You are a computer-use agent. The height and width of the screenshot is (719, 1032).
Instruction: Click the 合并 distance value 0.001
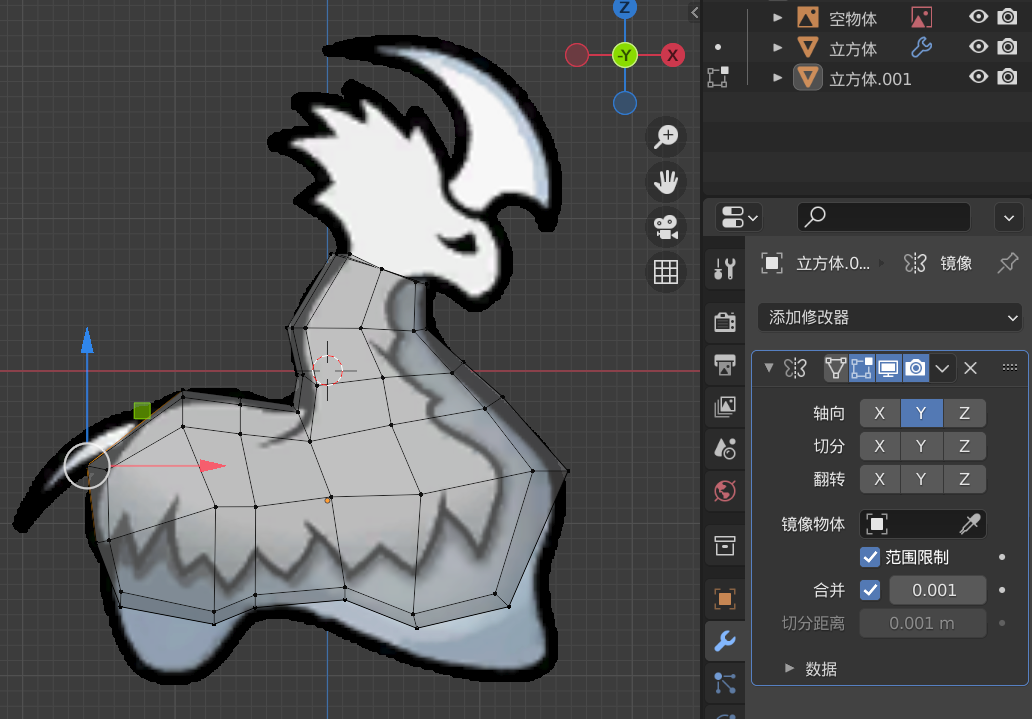tap(938, 590)
